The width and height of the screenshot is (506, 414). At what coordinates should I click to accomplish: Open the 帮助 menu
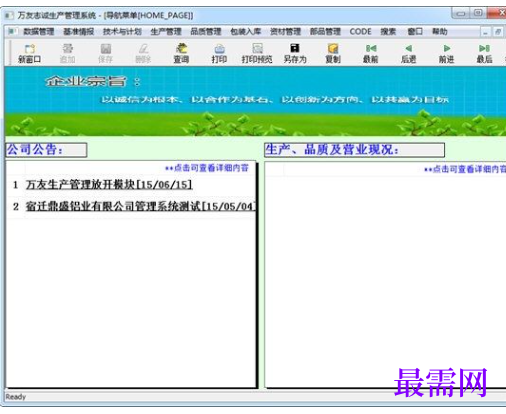point(440,32)
